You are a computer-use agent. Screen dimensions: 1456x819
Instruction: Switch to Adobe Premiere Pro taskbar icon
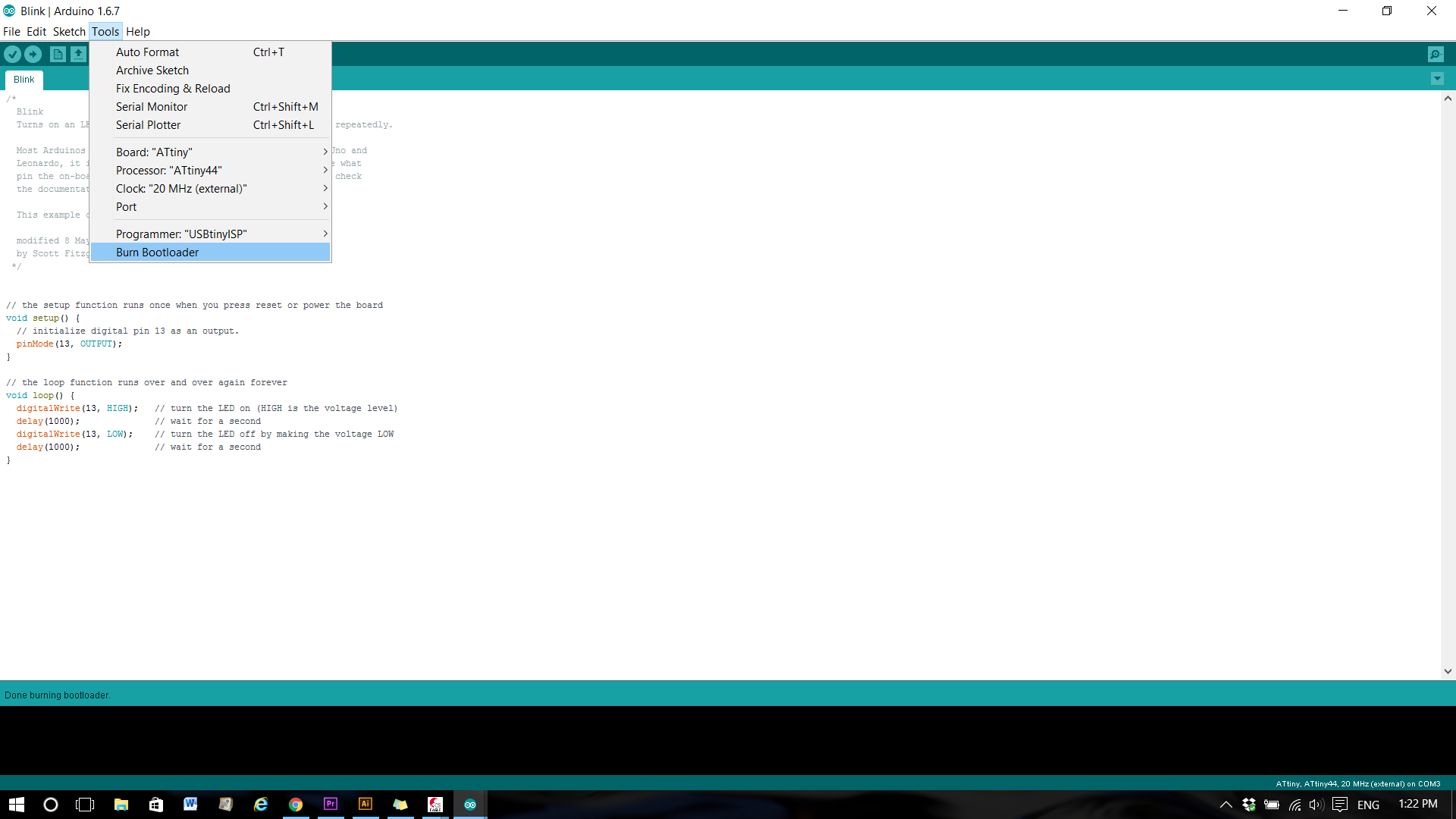(331, 805)
